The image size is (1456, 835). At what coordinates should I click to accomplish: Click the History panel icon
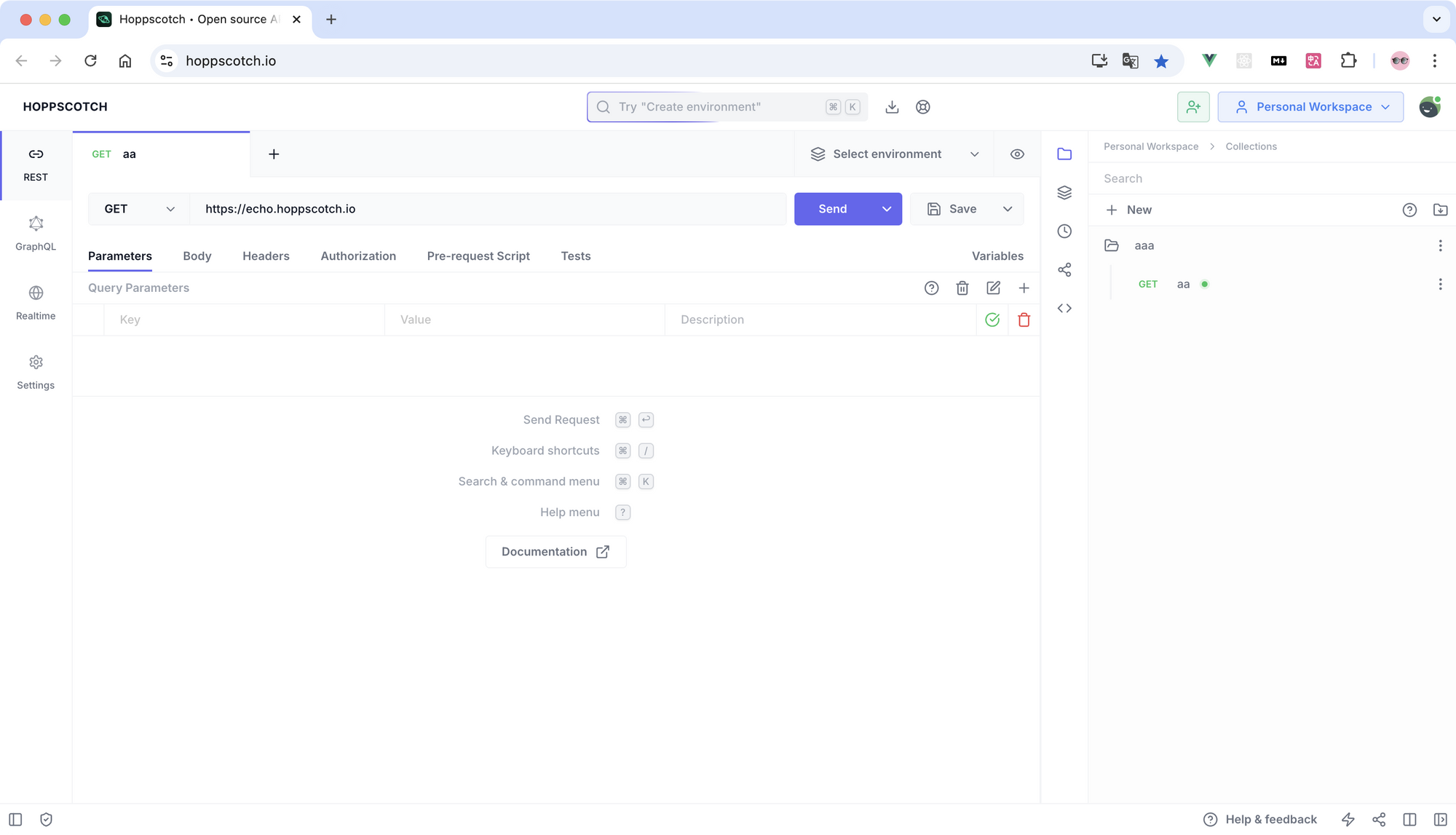[x=1065, y=231]
